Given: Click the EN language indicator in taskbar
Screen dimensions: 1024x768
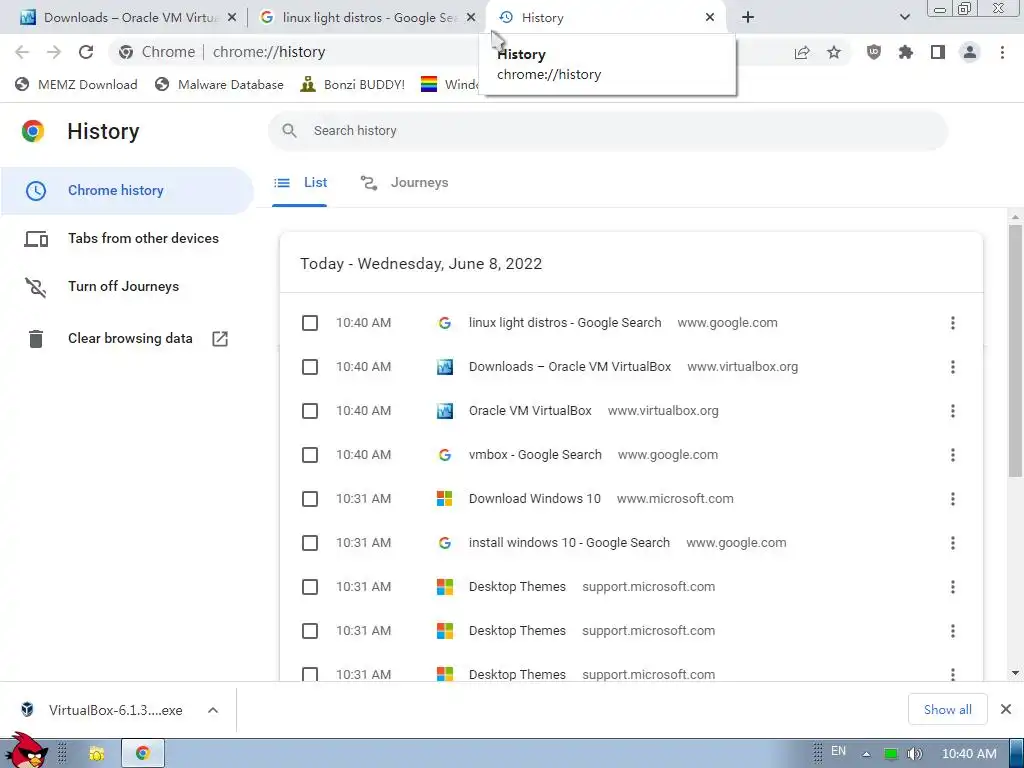Looking at the screenshot, I should click(838, 751).
